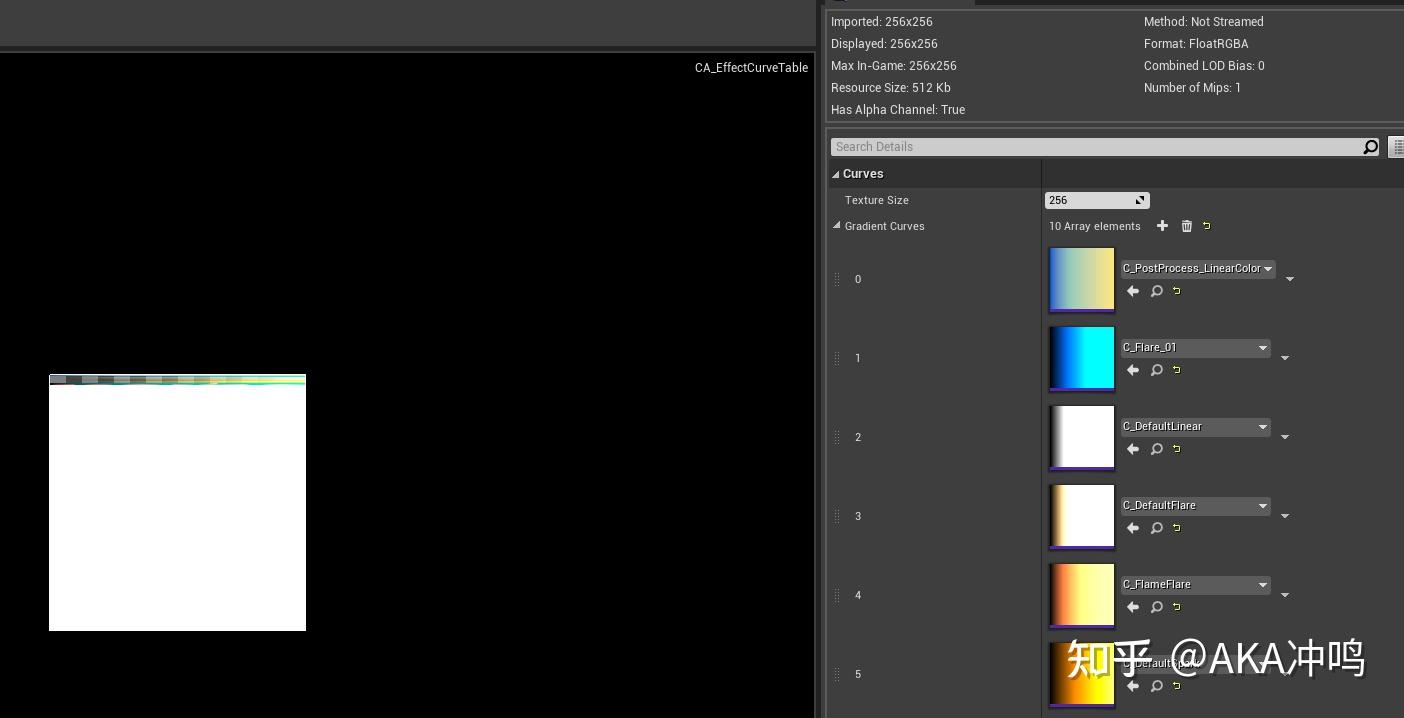The width and height of the screenshot is (1404, 718).
Task: Open the C_FlameFlare curve dropdown
Action: [1262, 584]
